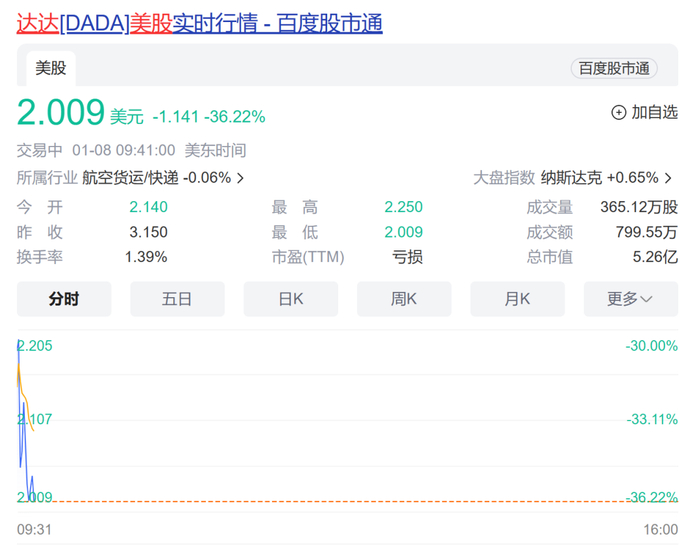
Task: Click the 成交量 value 365.12万股
Action: click(639, 207)
